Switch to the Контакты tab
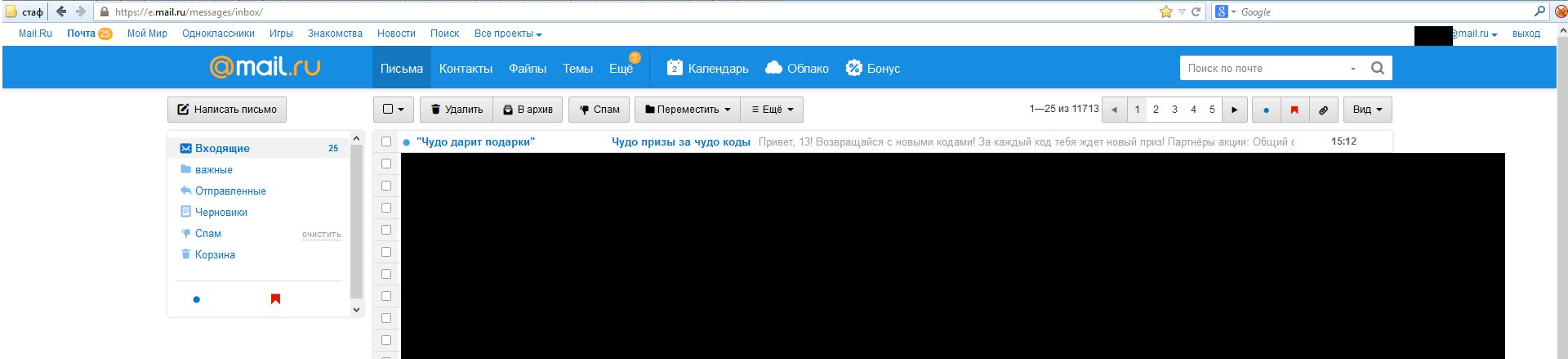Viewport: 1568px width, 359px height. tap(465, 69)
